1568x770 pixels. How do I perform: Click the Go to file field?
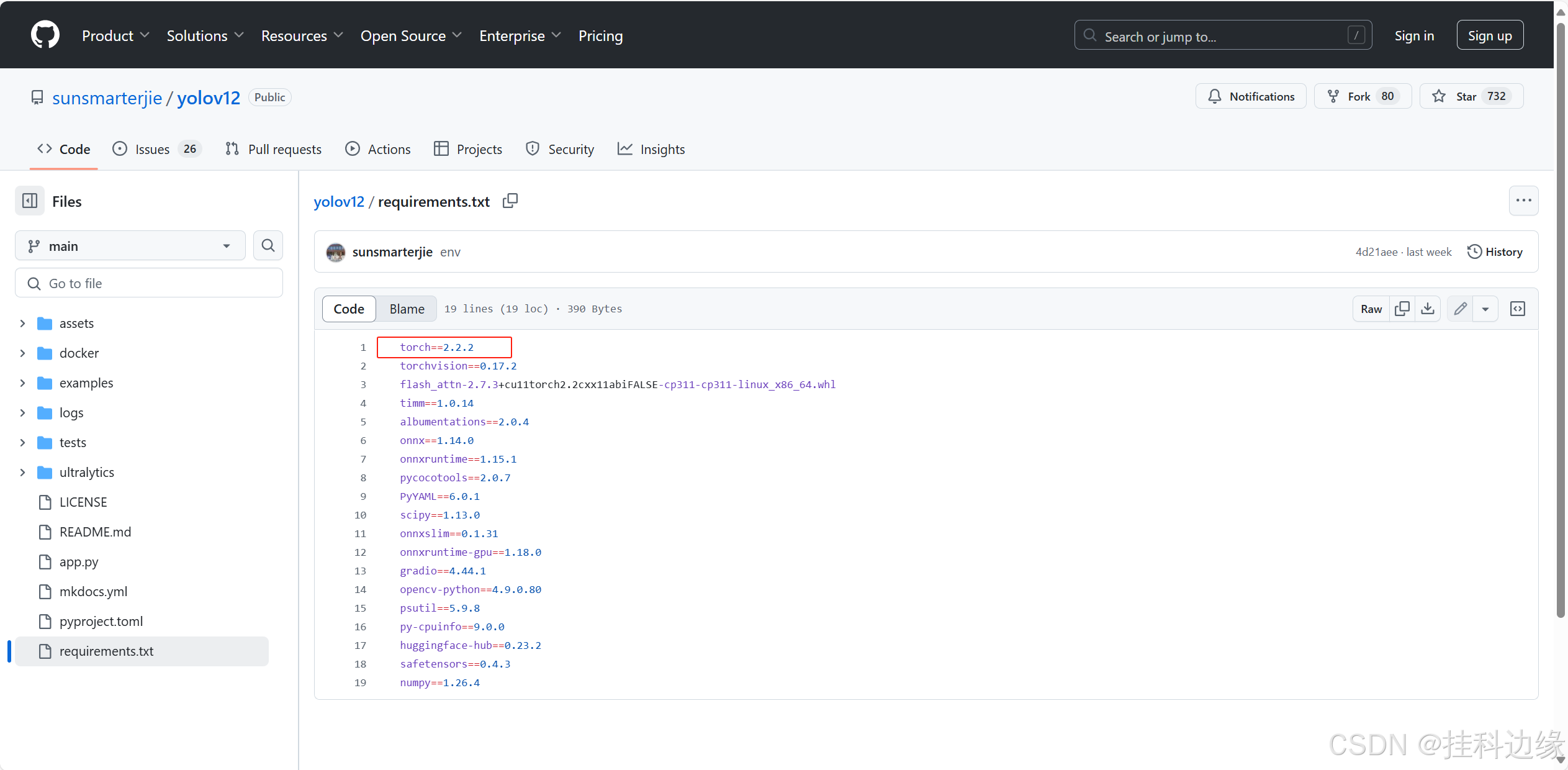point(149,283)
